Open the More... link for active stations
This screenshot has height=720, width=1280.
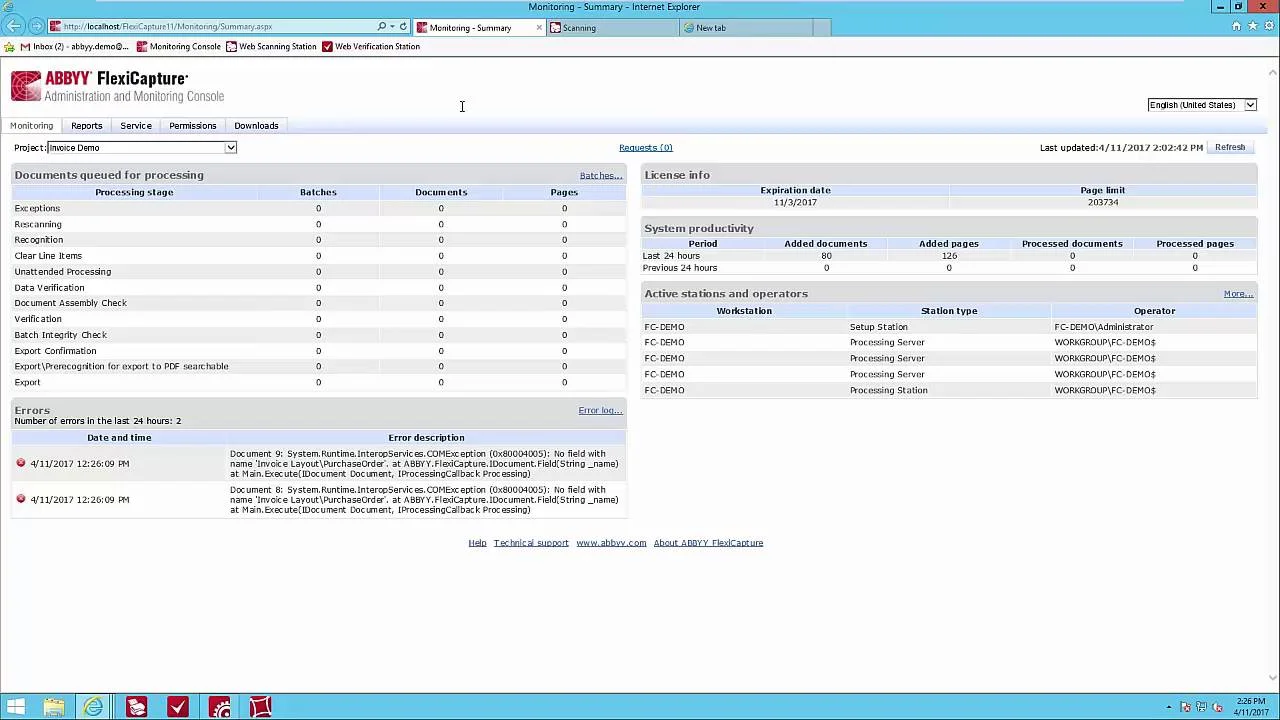(x=1238, y=294)
